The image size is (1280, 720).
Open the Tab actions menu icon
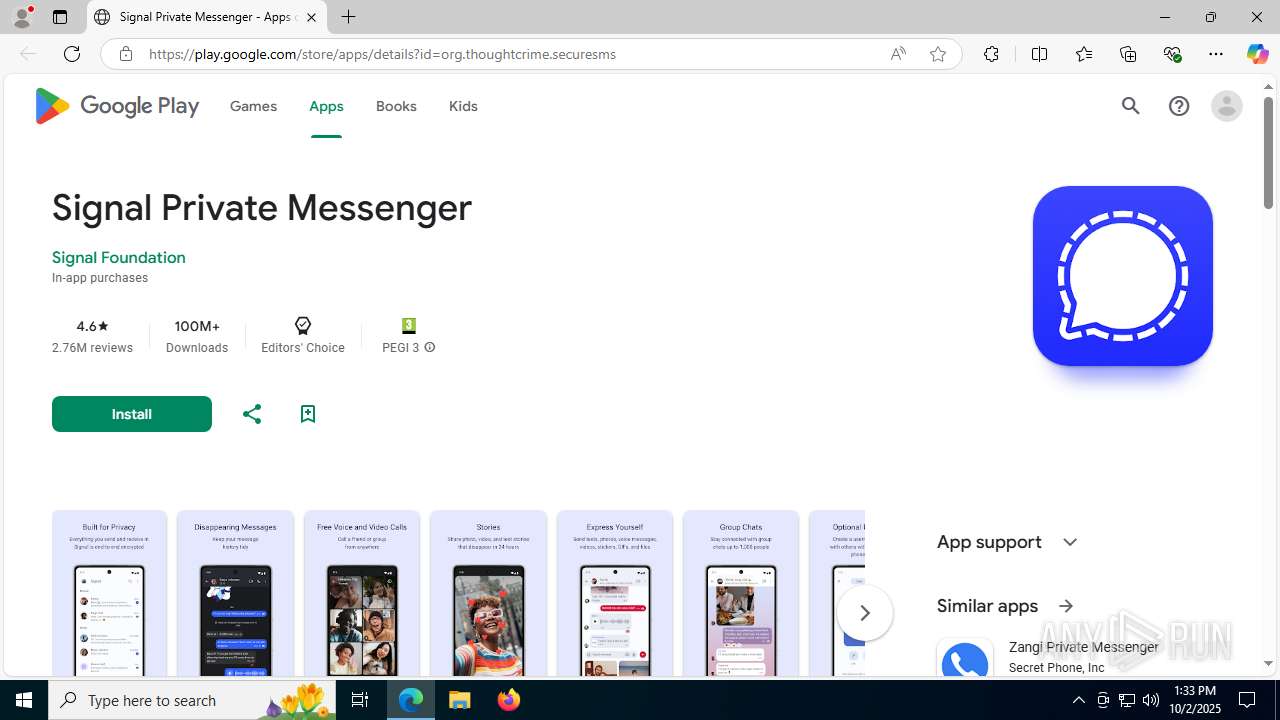tap(60, 17)
